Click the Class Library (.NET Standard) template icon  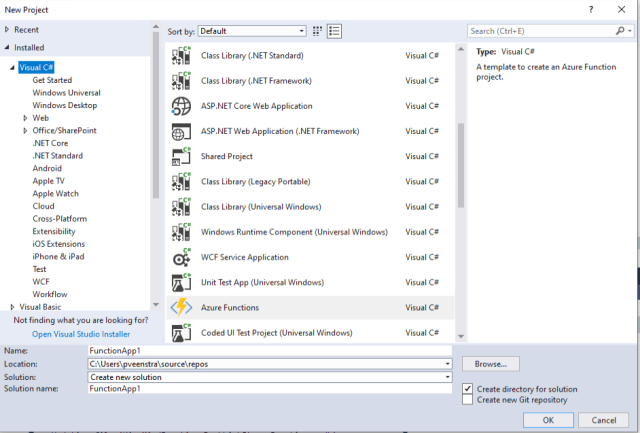[181, 56]
